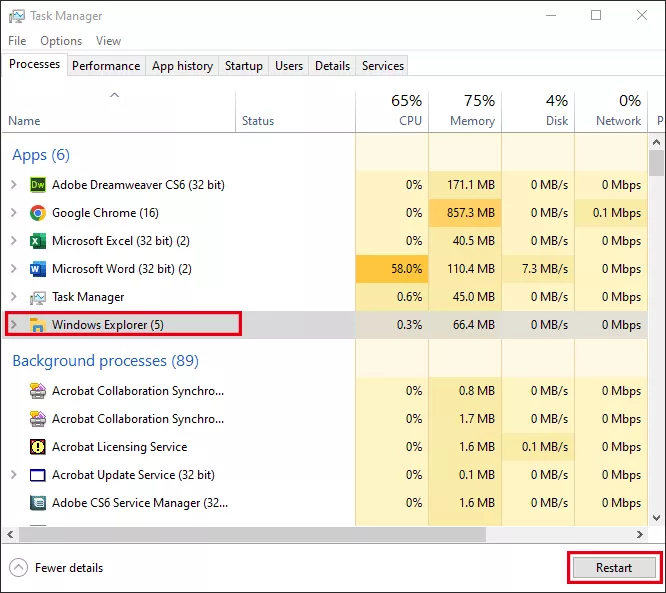The image size is (666, 593).
Task: Click the Google Chrome icon
Action: pos(38,213)
